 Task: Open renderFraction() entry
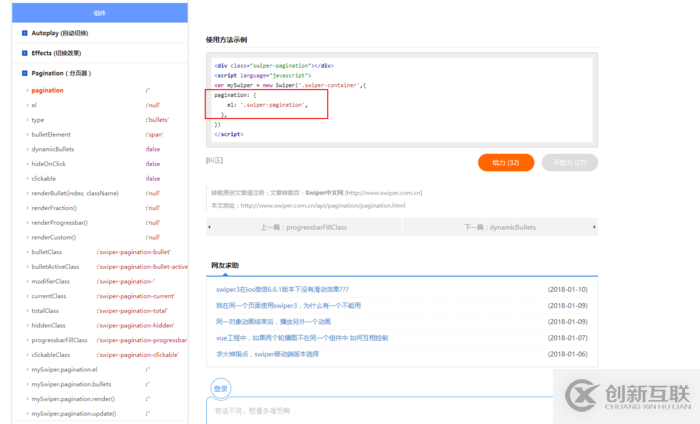coord(54,208)
